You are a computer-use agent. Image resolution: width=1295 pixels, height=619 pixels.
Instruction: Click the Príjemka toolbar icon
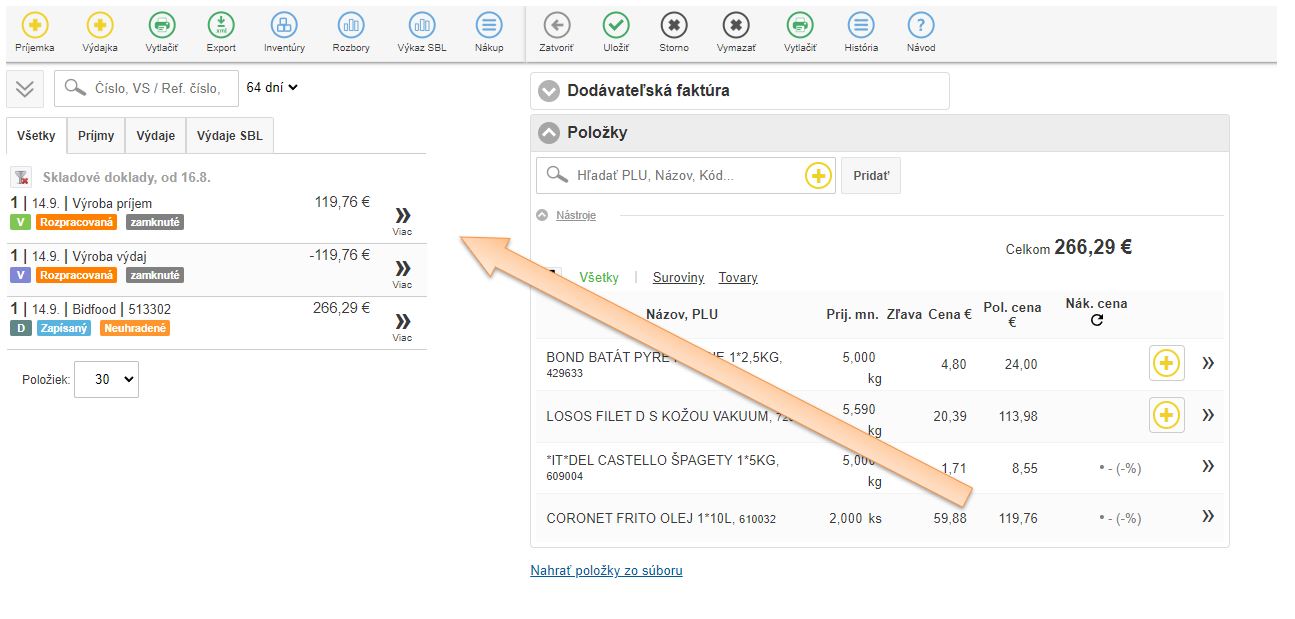pos(35,27)
